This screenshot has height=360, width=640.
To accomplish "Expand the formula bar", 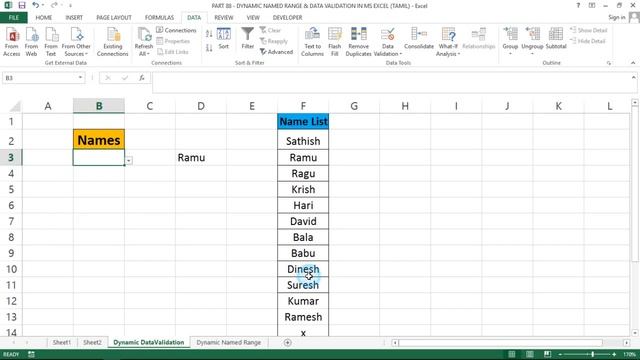I will (x=633, y=77).
